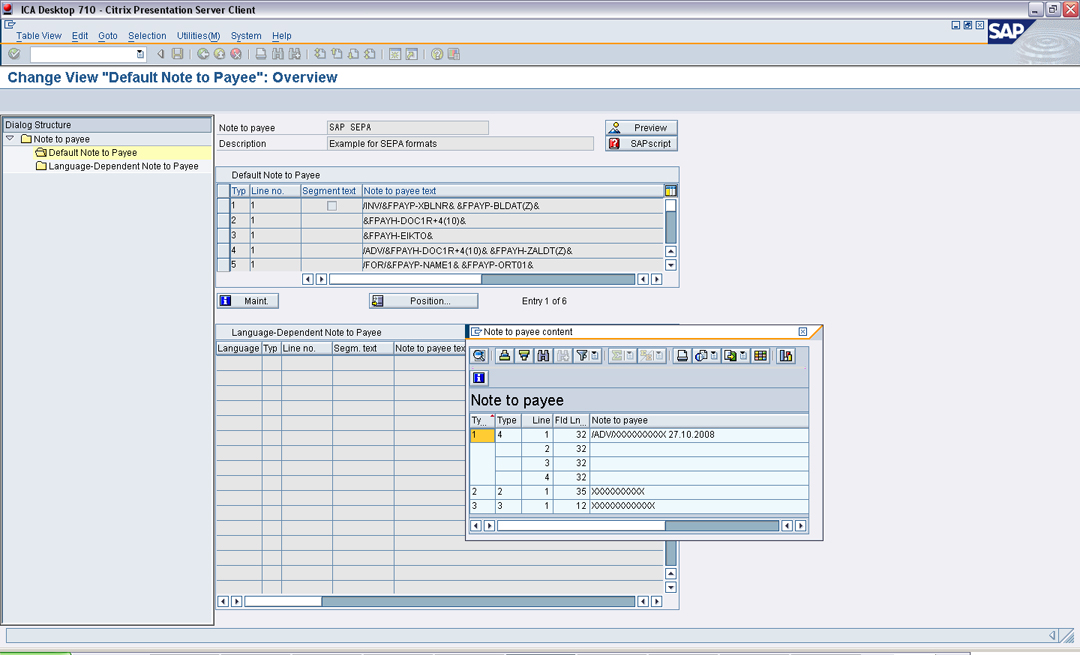Collapse the Note to payee tree node
Image resolution: width=1080 pixels, height=655 pixels.
[10, 139]
